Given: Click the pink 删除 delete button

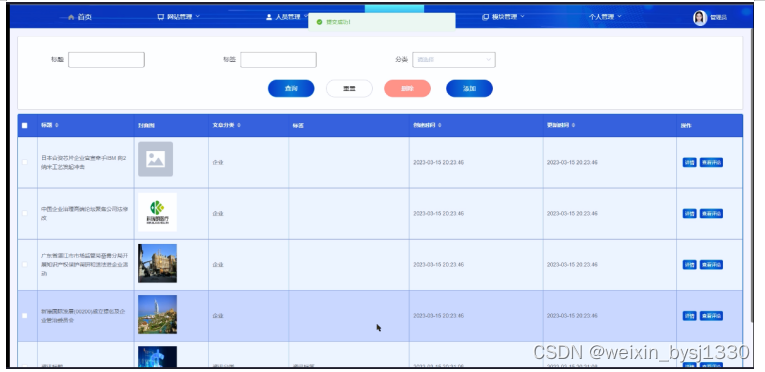Looking at the screenshot, I should pos(407,88).
